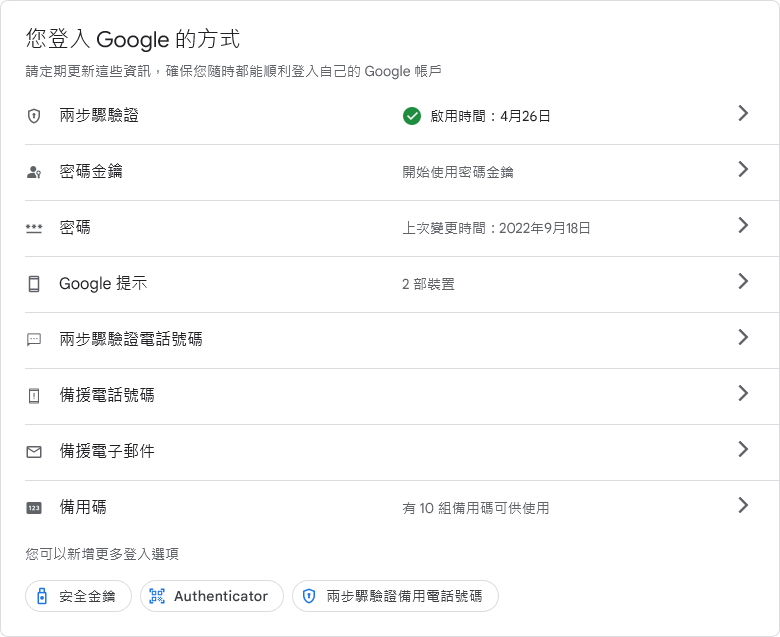The width and height of the screenshot is (780, 637).
Task: Click the passkey person icon beside 密碼金鑰
Action: point(34,172)
